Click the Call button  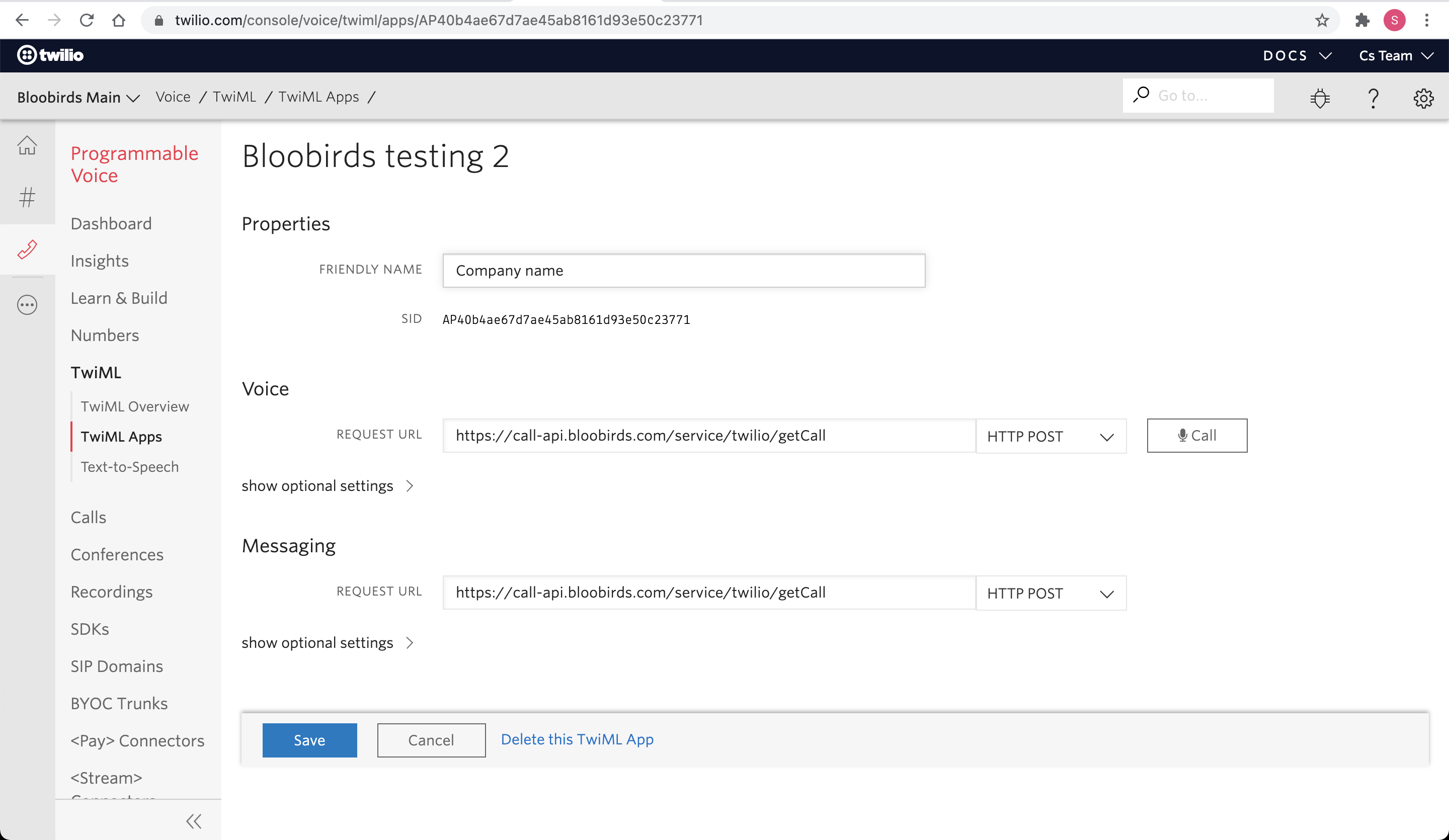[x=1197, y=436]
